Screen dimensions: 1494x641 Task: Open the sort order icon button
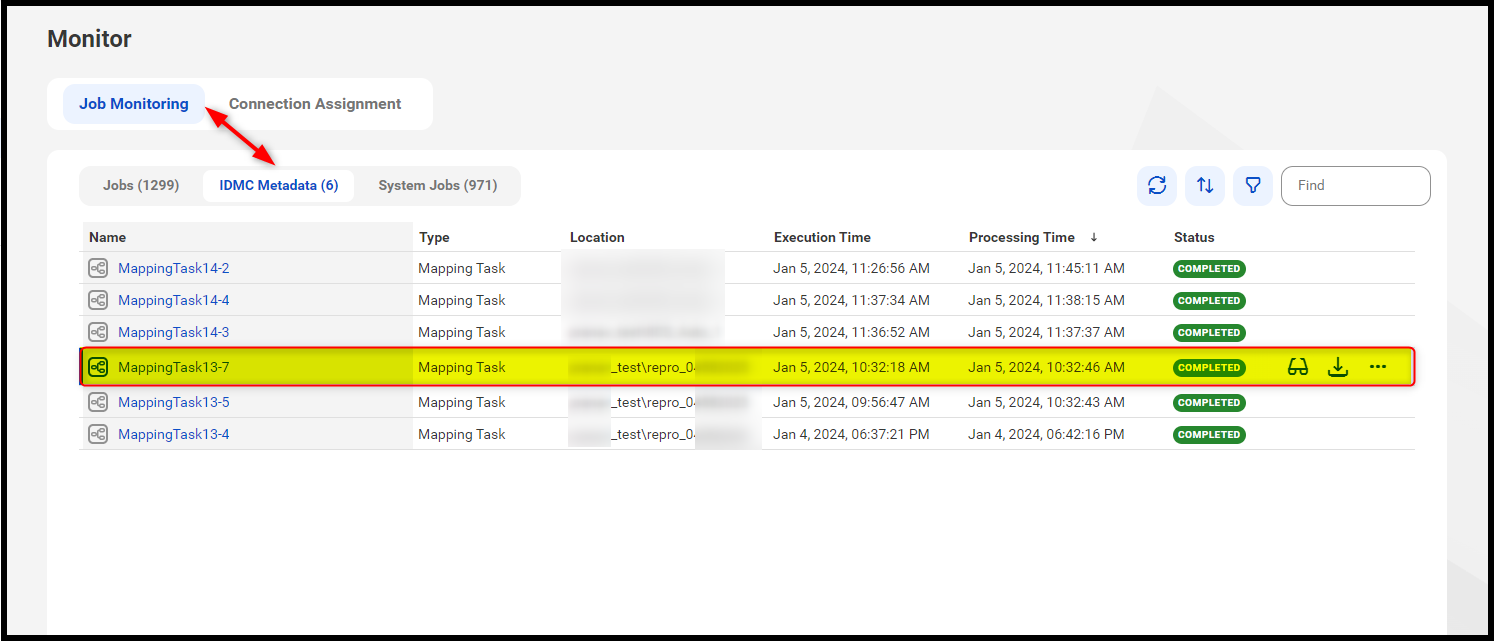click(1205, 186)
